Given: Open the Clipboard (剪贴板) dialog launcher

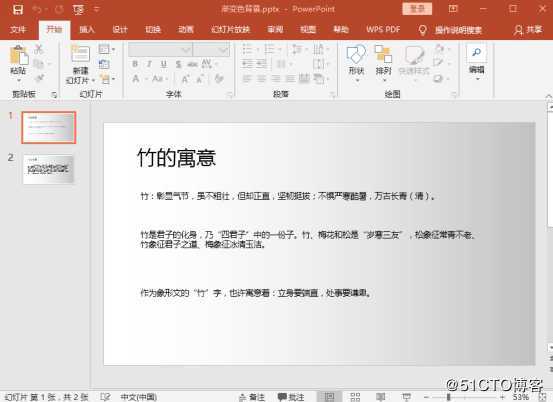Looking at the screenshot, I should click(54, 95).
